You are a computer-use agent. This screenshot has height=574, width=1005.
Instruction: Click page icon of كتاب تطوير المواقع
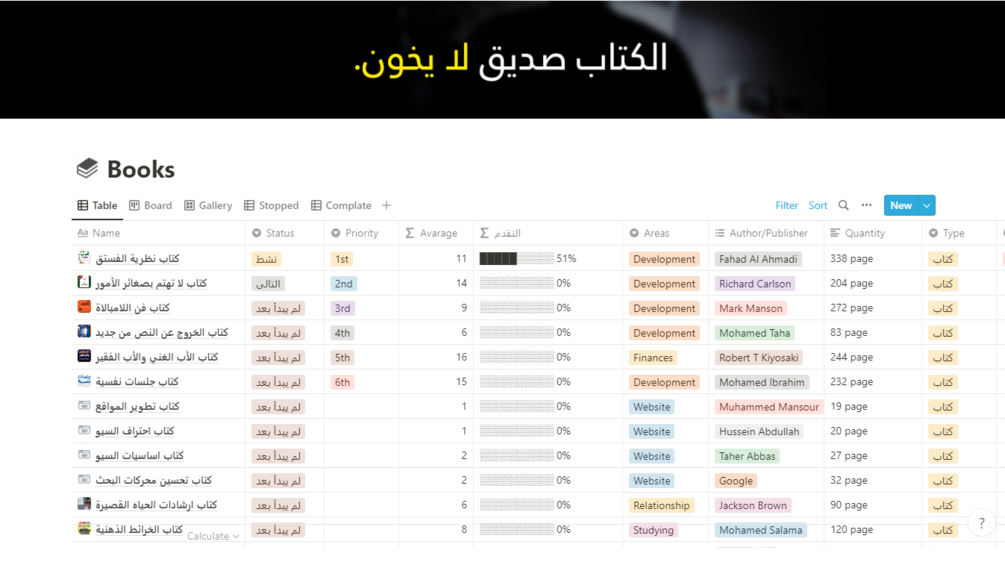[84, 405]
